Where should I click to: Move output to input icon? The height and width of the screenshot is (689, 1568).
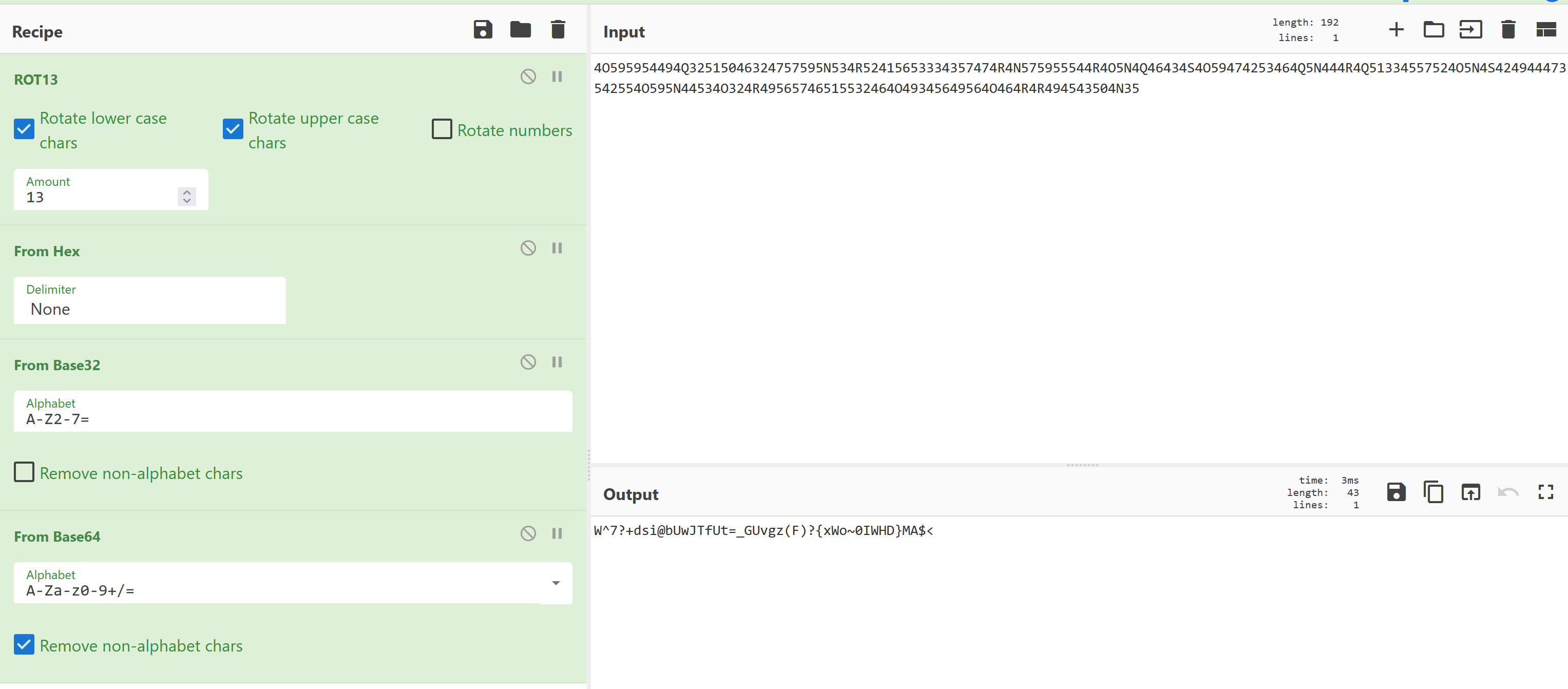[1470, 492]
